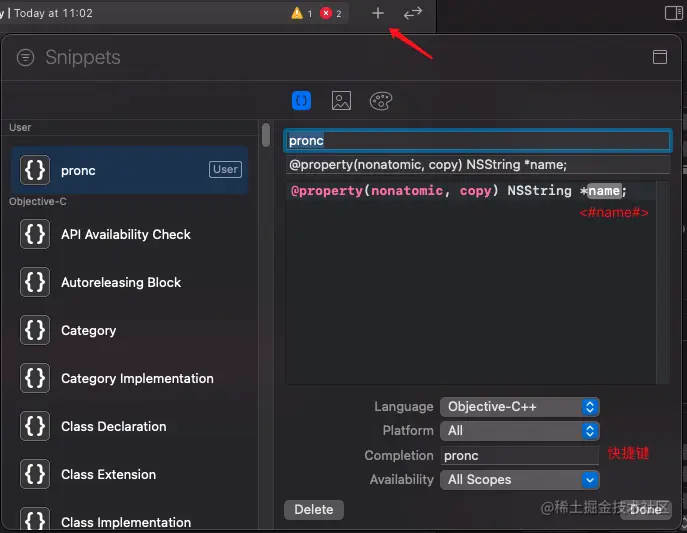Screen dimensions: 687x533
Task: Select the Category snippet
Action: (130, 330)
